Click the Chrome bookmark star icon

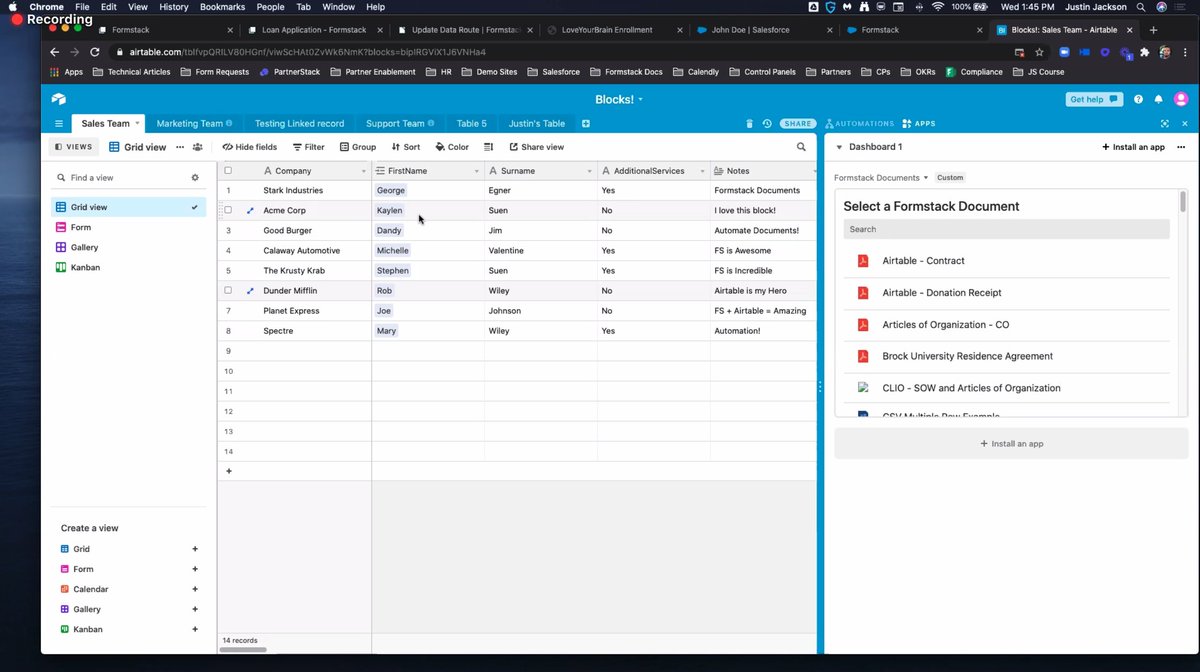1040,52
